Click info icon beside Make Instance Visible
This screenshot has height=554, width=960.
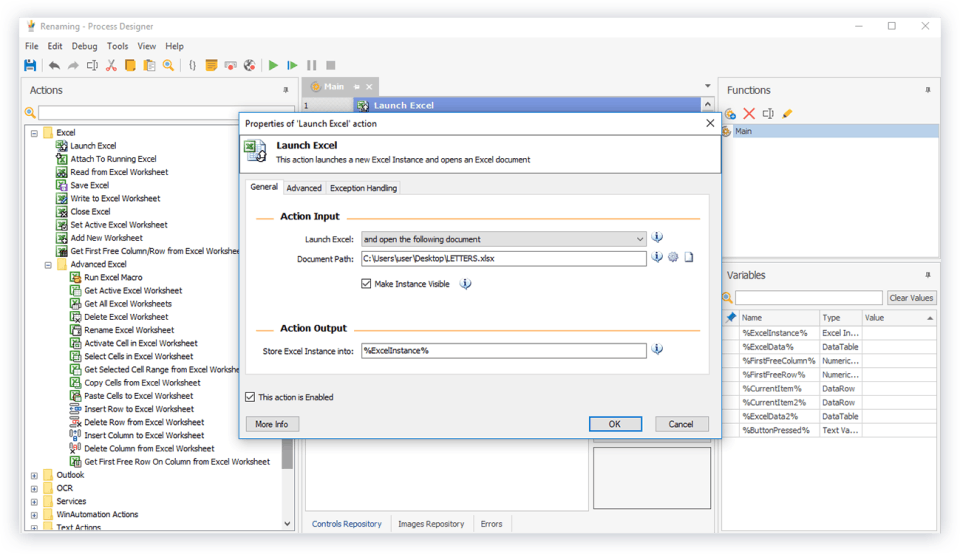point(465,283)
